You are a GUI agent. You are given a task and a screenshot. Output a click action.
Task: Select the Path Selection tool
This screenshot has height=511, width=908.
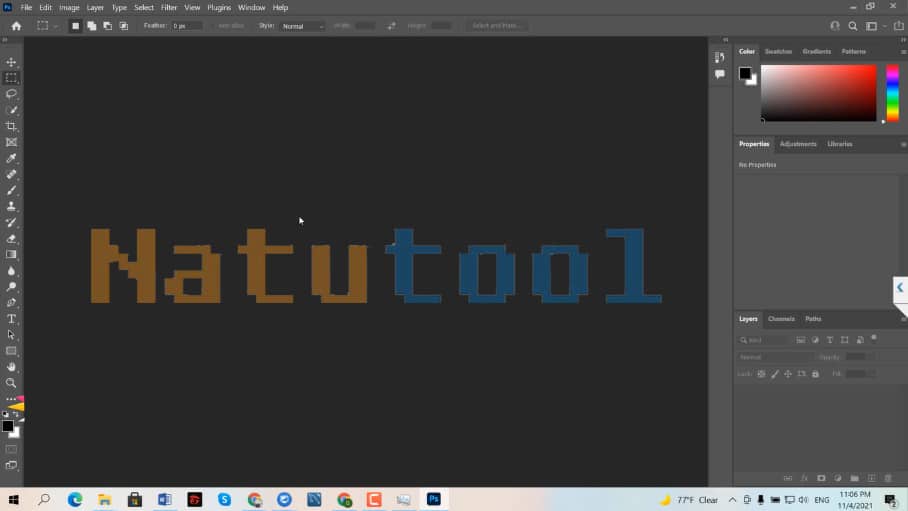click(11, 335)
